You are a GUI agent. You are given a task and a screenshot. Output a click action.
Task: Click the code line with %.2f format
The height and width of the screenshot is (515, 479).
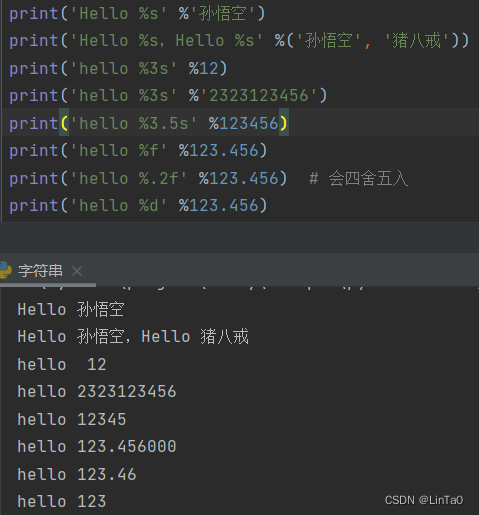[148, 178]
